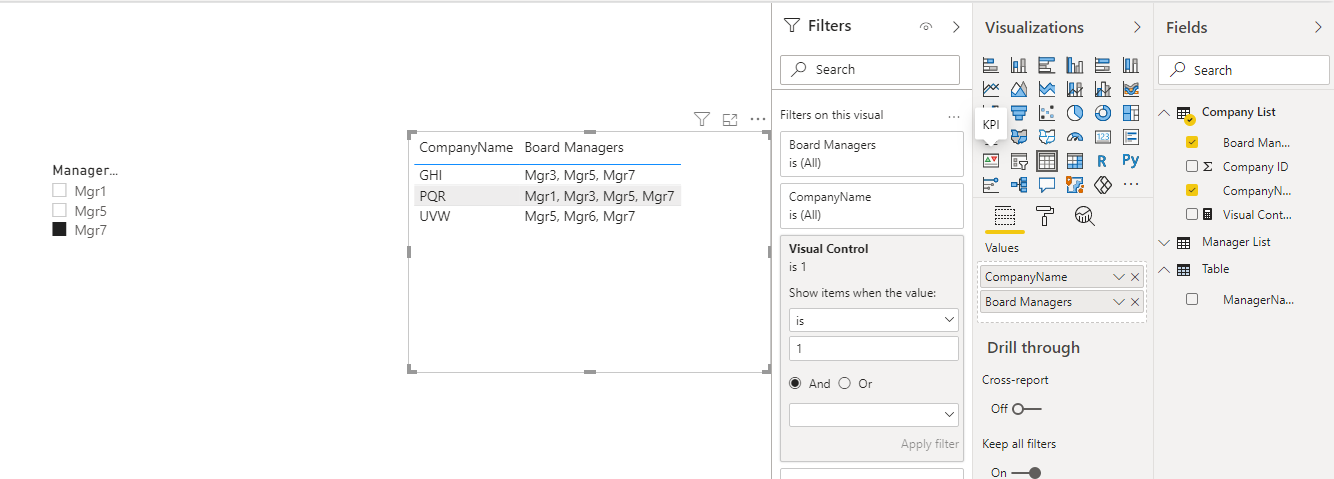The height and width of the screenshot is (479, 1334).
Task: Select the Q&A visual
Action: (x=1047, y=185)
